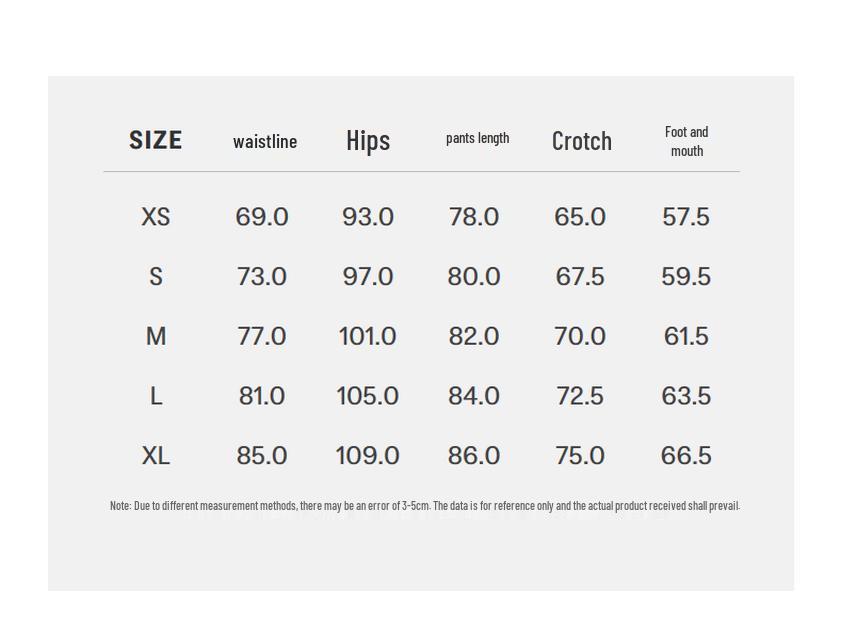Click the waistline column header

(265, 141)
